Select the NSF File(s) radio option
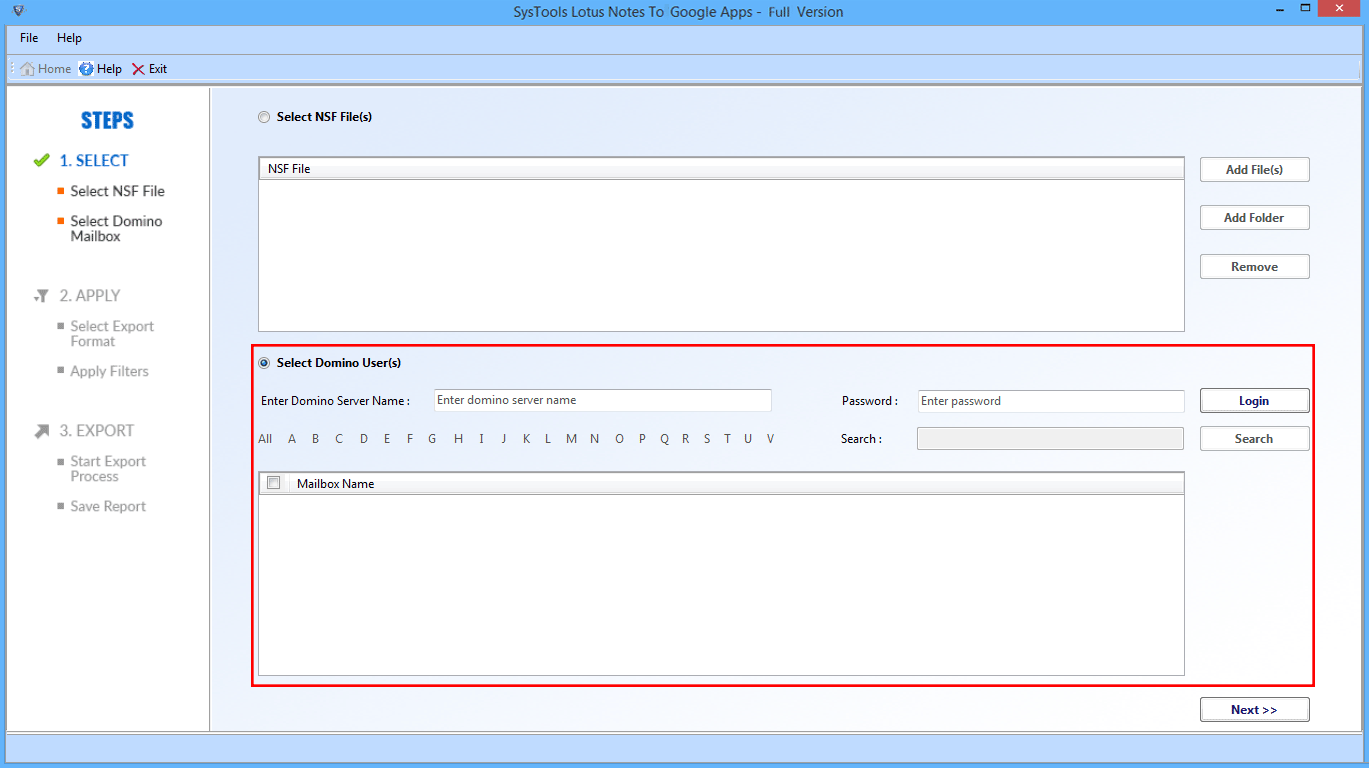The width and height of the screenshot is (1369, 768). point(264,117)
